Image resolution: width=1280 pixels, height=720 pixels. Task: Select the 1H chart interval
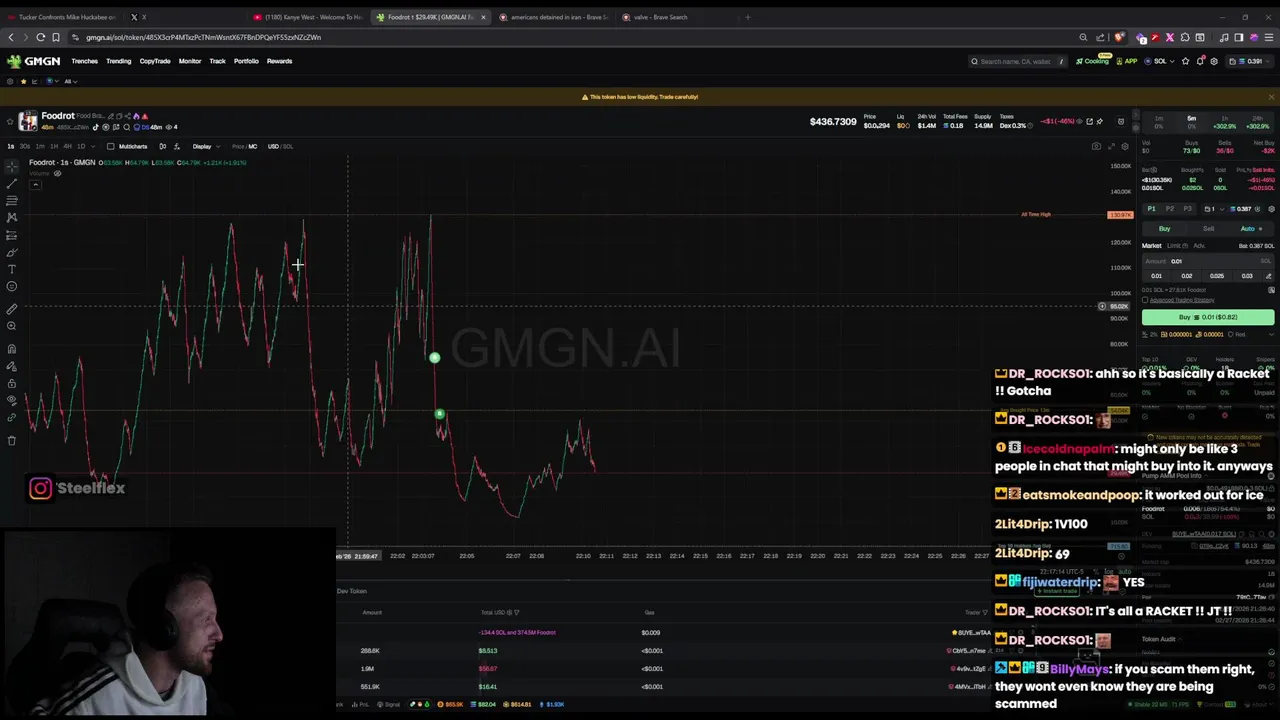54,147
